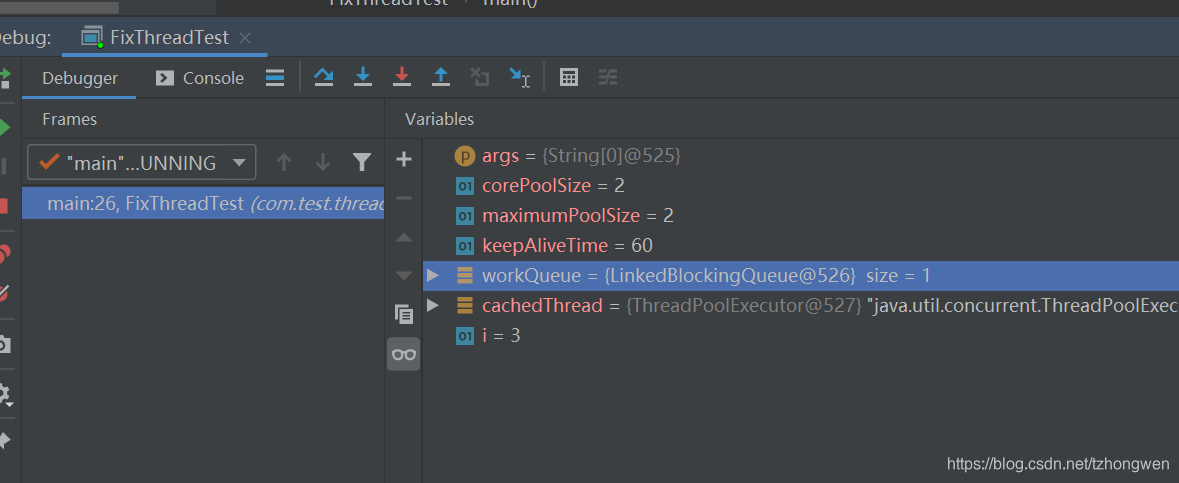Click the pin tab icon in the sidebar
This screenshot has height=483, width=1179.
[x=5, y=441]
